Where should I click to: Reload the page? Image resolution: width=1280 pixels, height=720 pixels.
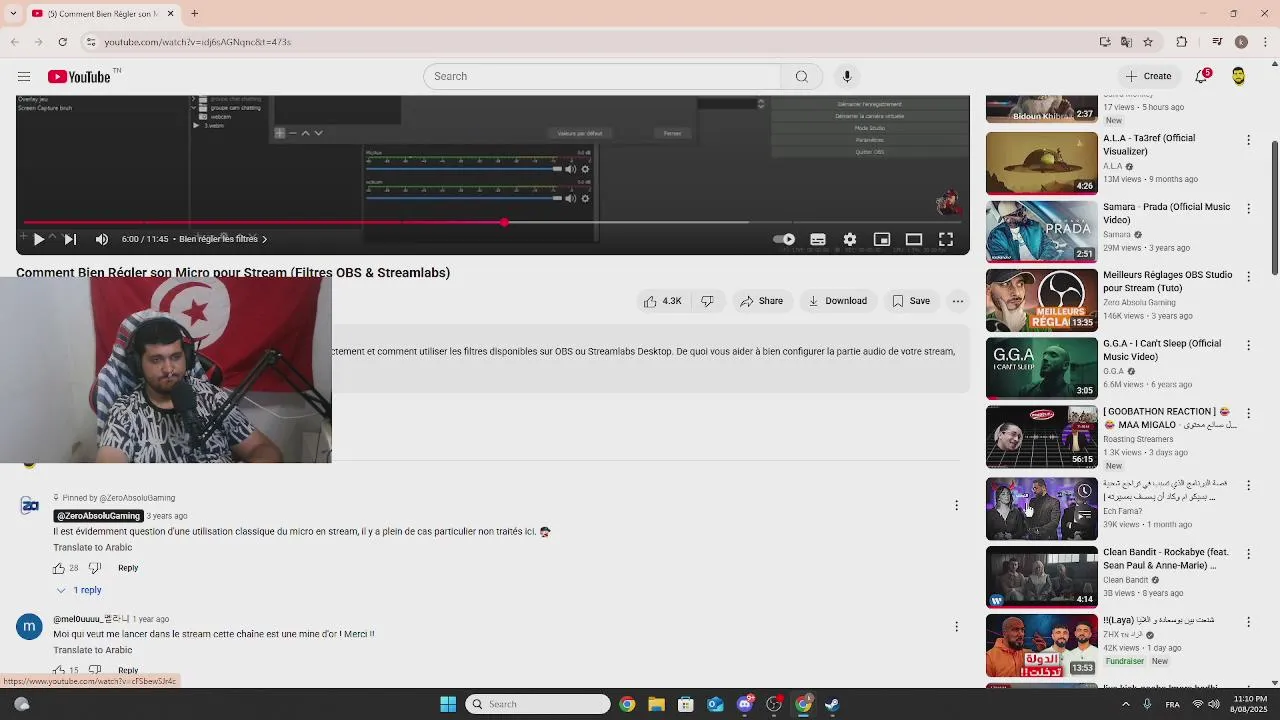(x=62, y=42)
